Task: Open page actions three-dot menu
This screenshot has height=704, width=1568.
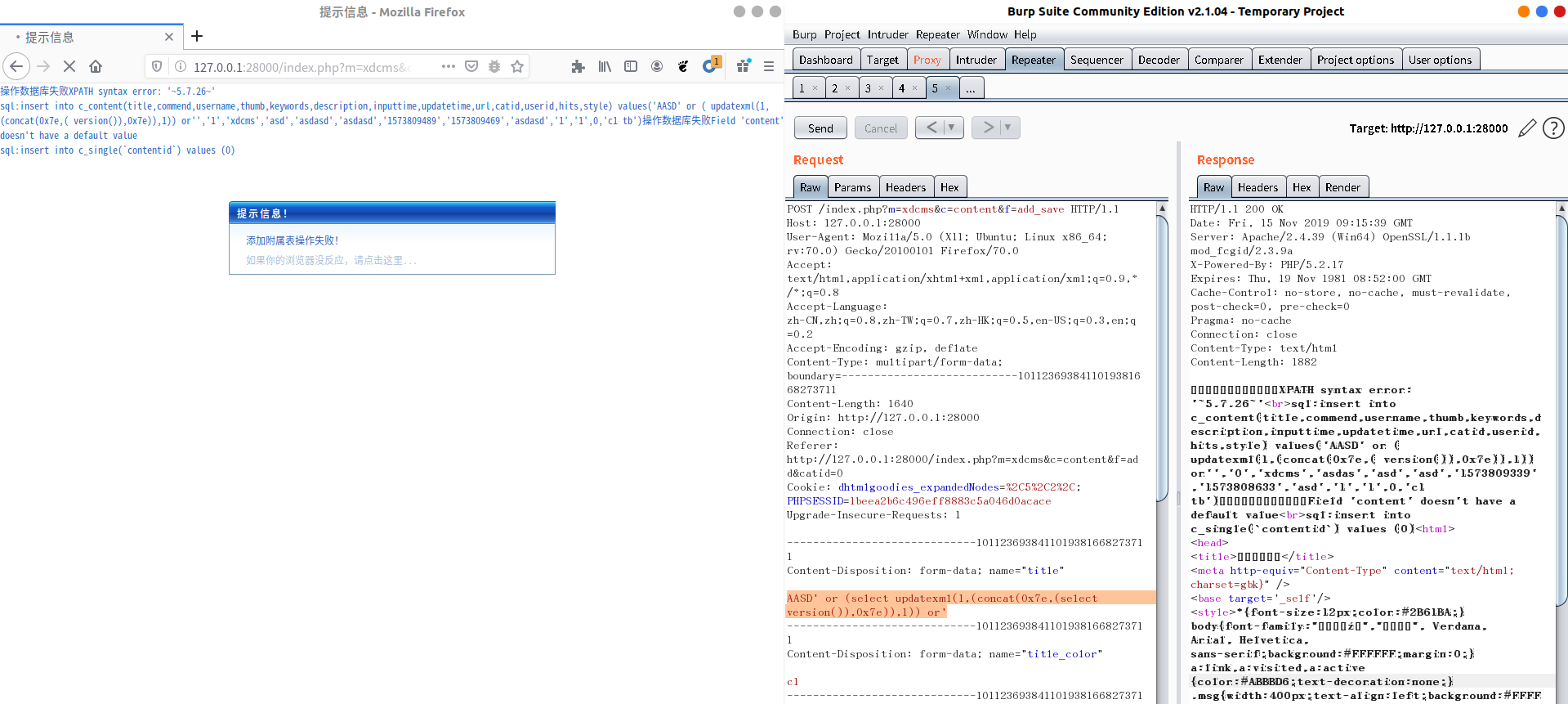Action: pos(448,66)
